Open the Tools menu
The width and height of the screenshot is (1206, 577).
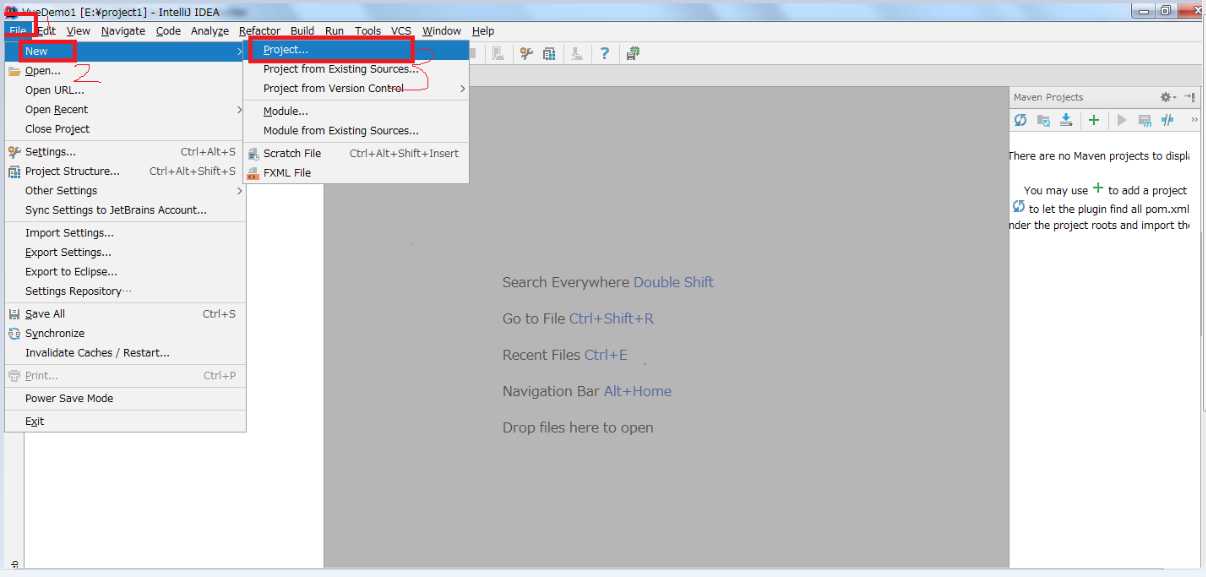point(368,31)
